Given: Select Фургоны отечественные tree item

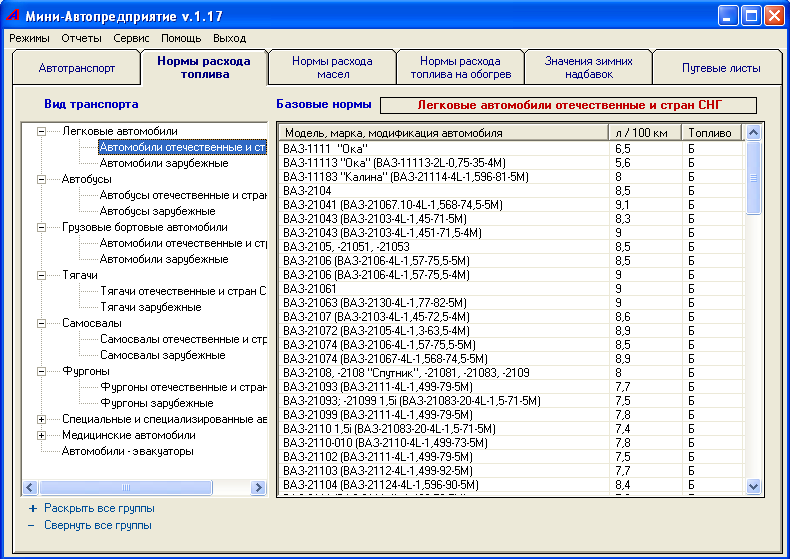Looking at the screenshot, I should tap(183, 387).
